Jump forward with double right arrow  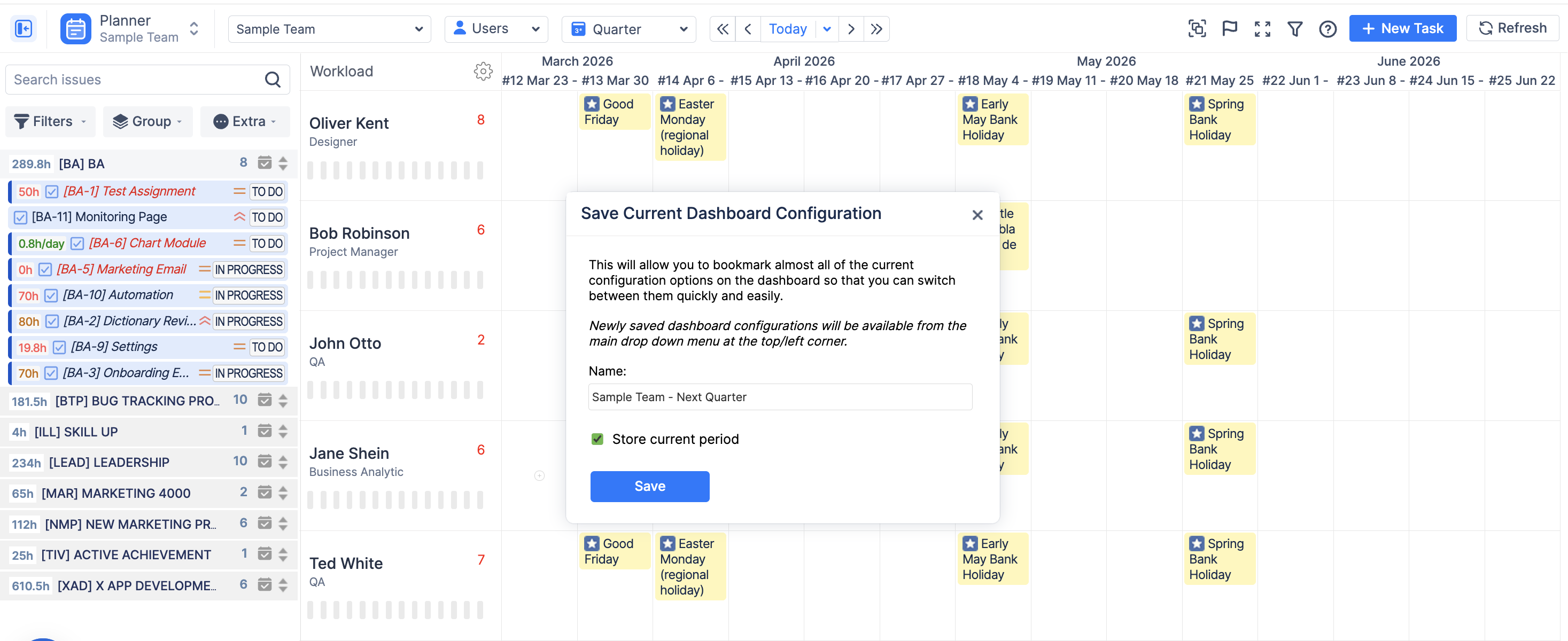pos(876,29)
